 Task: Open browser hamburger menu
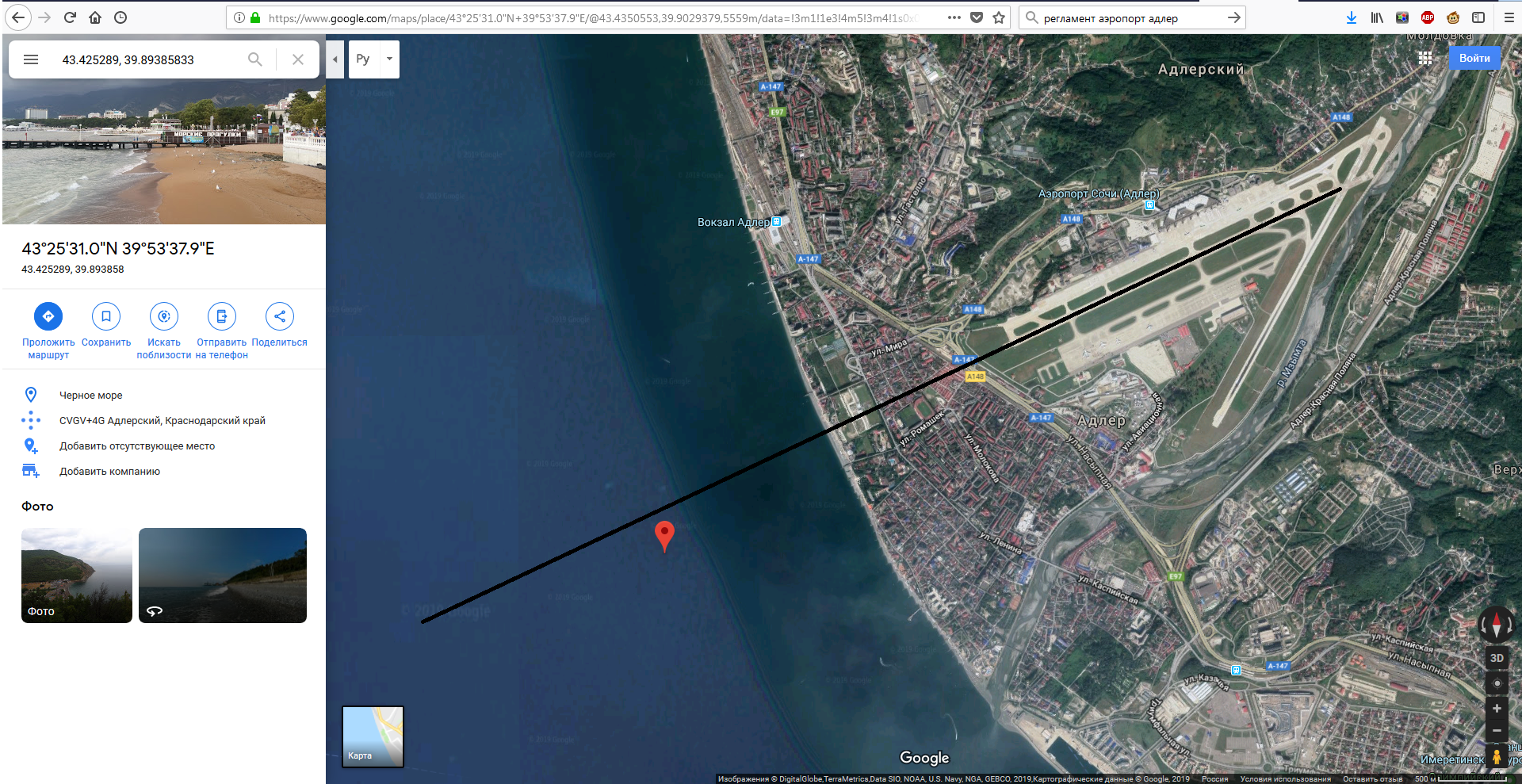(1509, 17)
